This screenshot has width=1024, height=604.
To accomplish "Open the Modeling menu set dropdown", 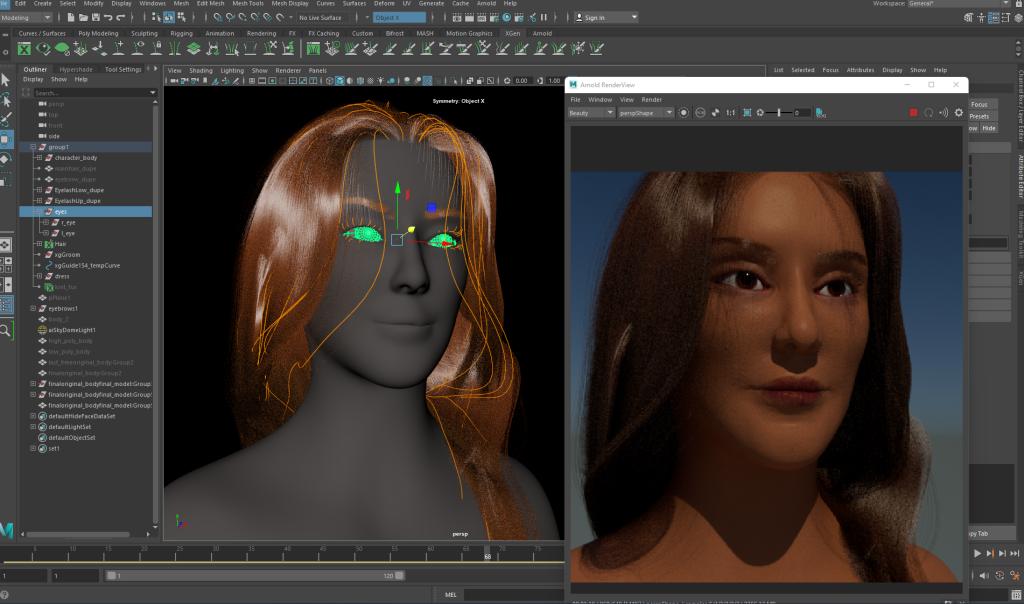I will pos(26,18).
